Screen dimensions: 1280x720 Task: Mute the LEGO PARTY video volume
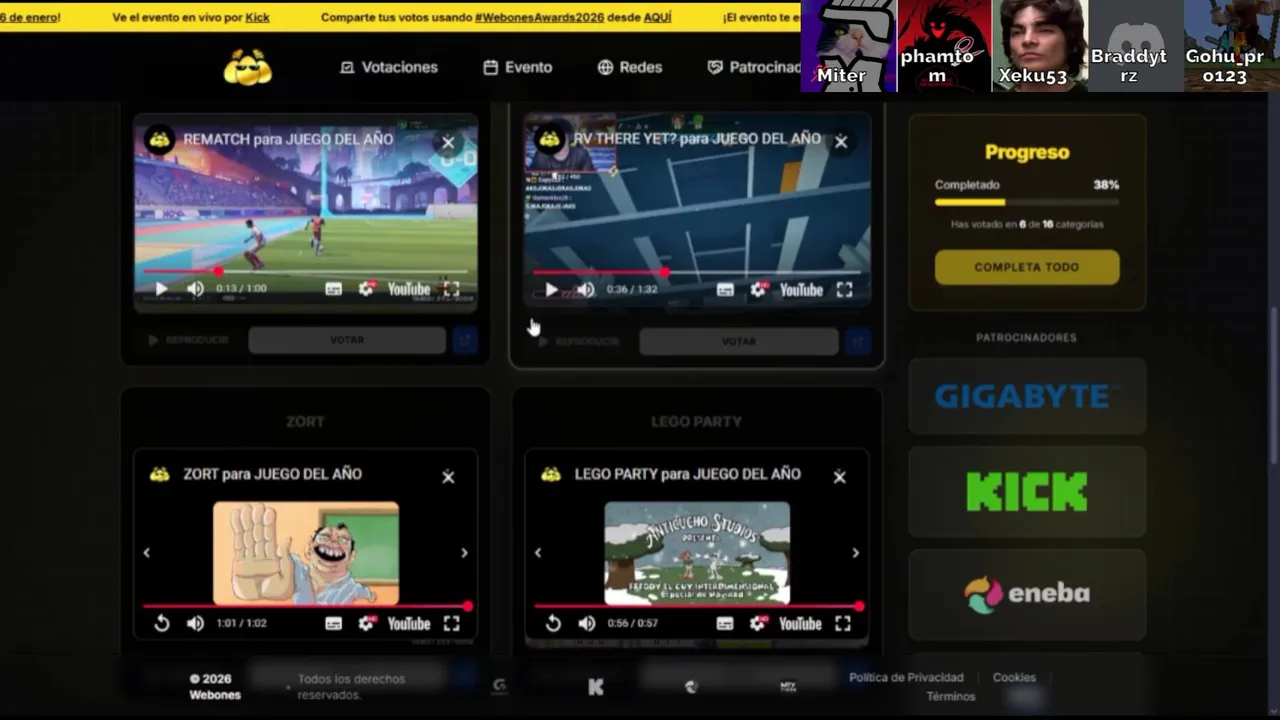coord(587,623)
